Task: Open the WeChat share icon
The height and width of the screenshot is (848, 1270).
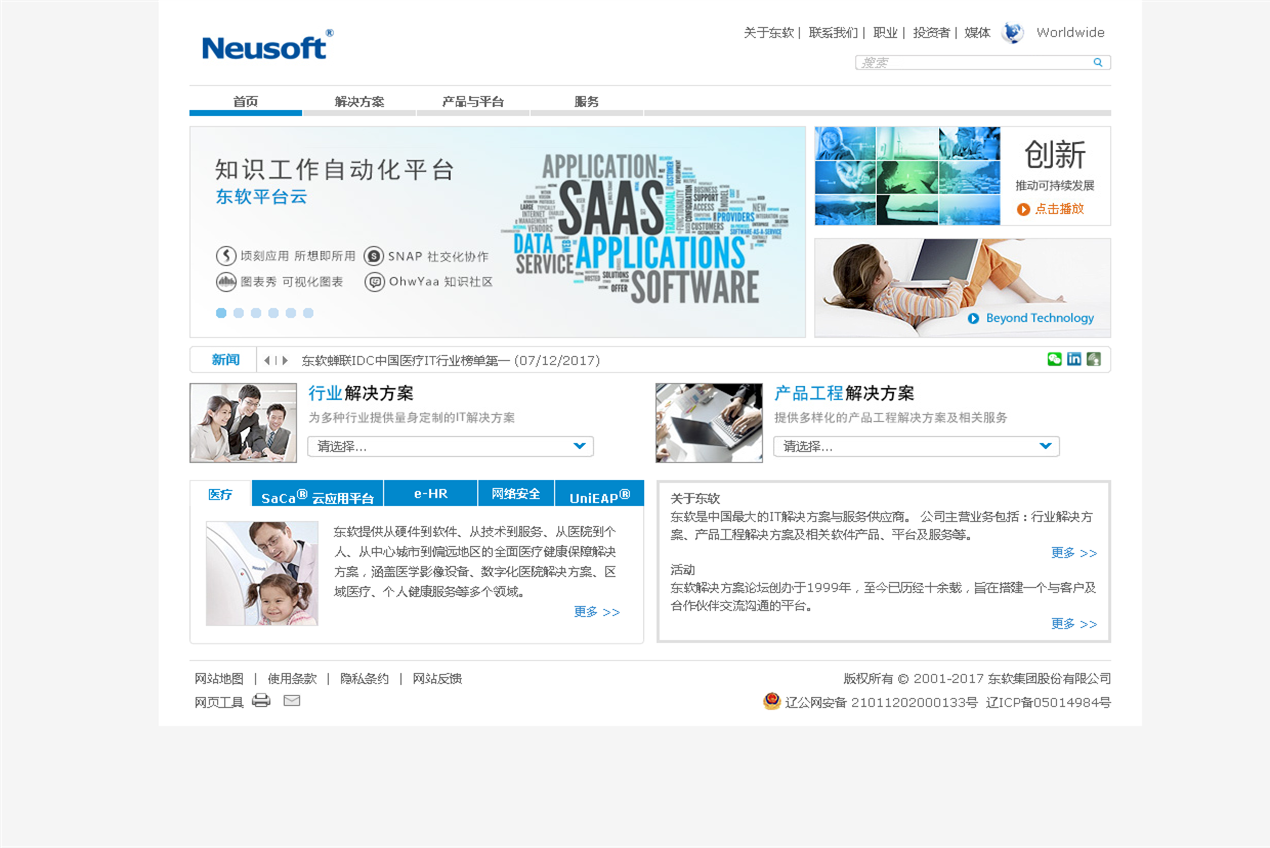Action: [1055, 359]
